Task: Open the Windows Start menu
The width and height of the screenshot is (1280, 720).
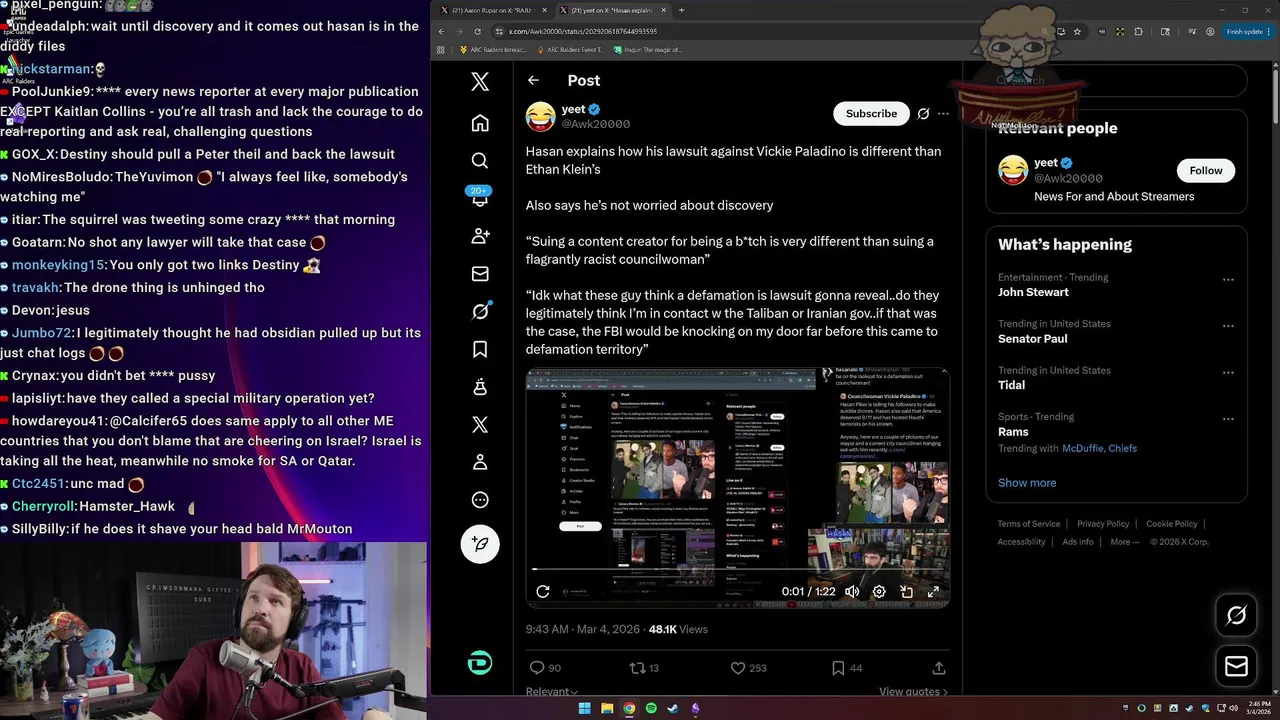Action: pyautogui.click(x=585, y=708)
